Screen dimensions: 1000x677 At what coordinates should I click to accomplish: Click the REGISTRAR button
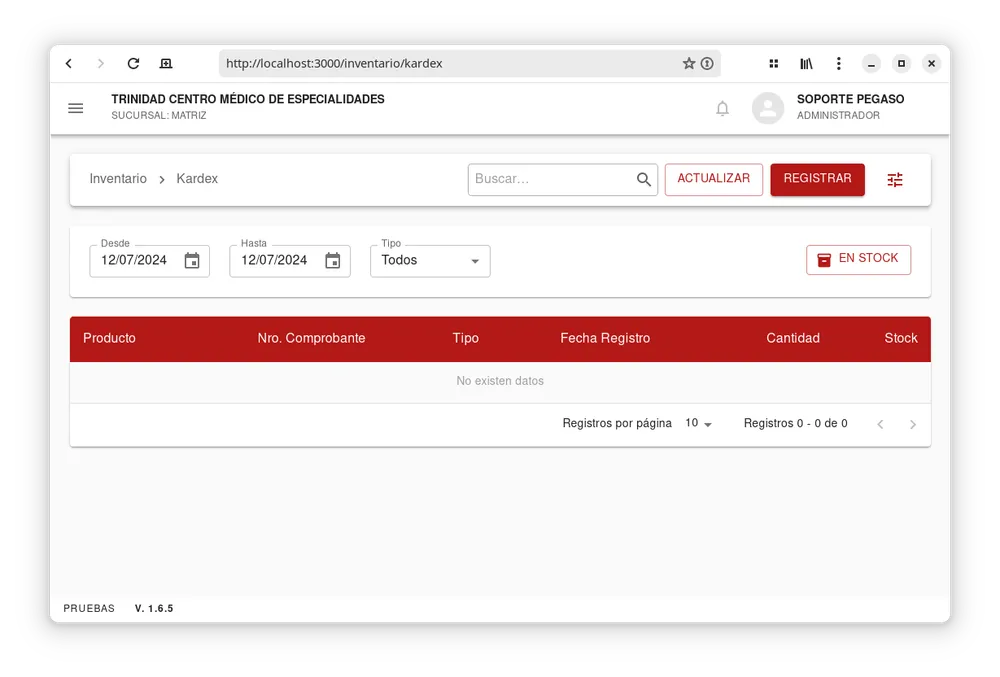(818, 179)
